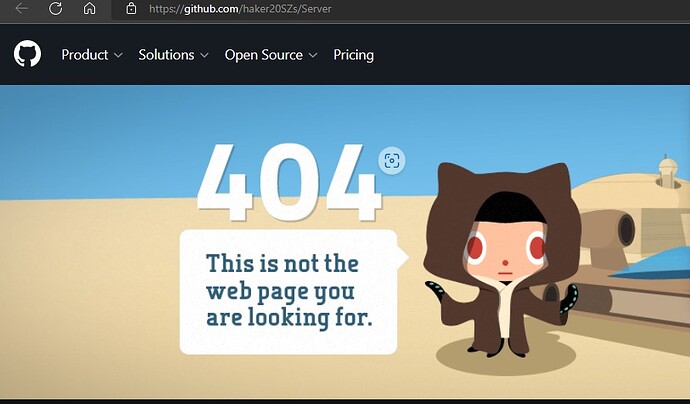Go to browser home icon
Image resolution: width=690 pixels, height=404 pixels.
(89, 8)
